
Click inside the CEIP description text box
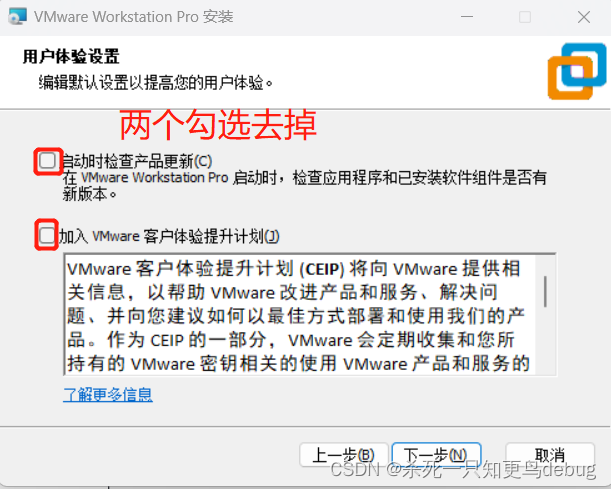(300, 315)
